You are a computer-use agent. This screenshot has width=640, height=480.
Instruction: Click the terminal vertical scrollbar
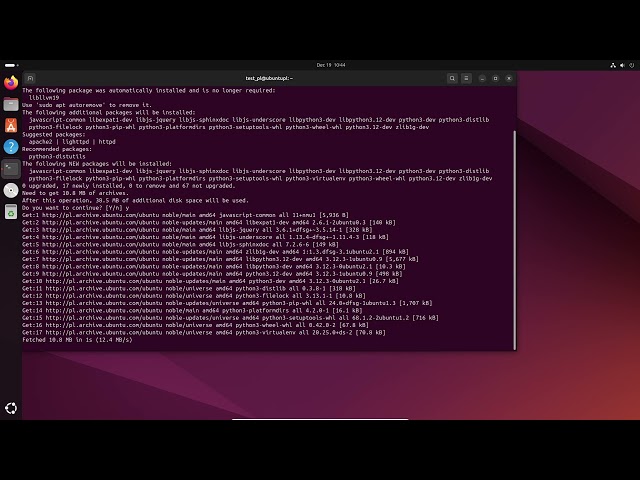514,240
